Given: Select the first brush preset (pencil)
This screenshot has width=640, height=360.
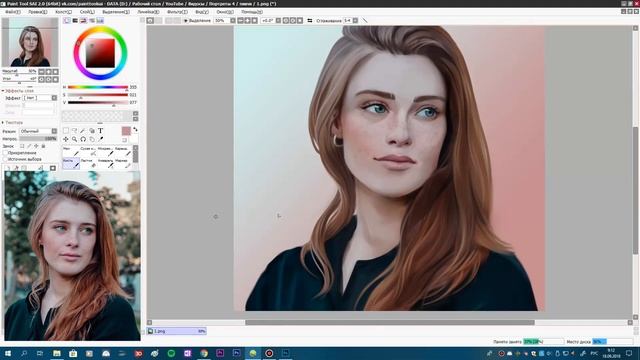Looking at the screenshot, I should click(71, 151).
